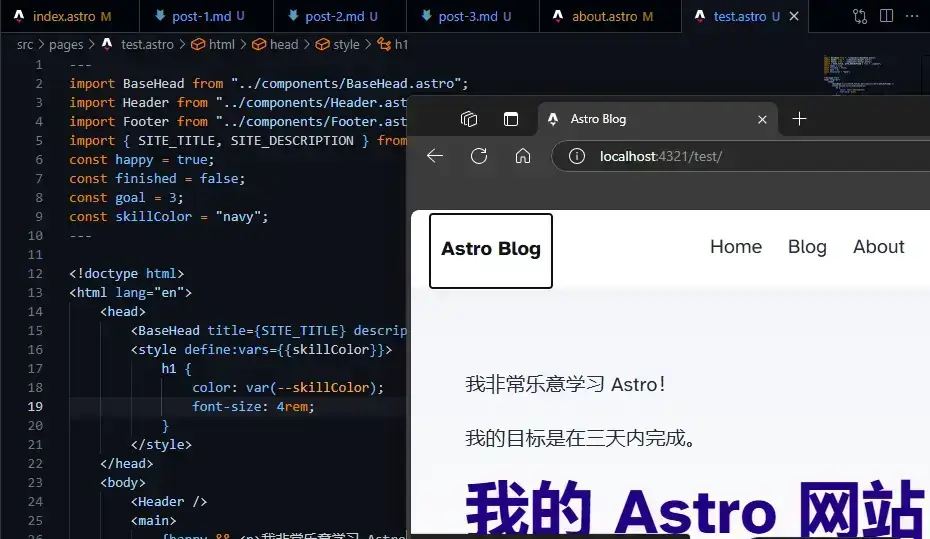Open About link in site navigation
The image size is (930, 539).
(878, 247)
